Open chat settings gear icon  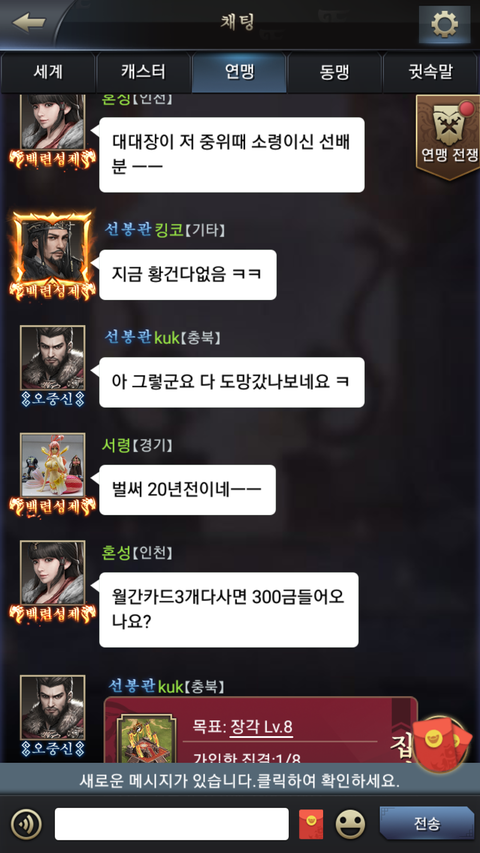pos(444,24)
